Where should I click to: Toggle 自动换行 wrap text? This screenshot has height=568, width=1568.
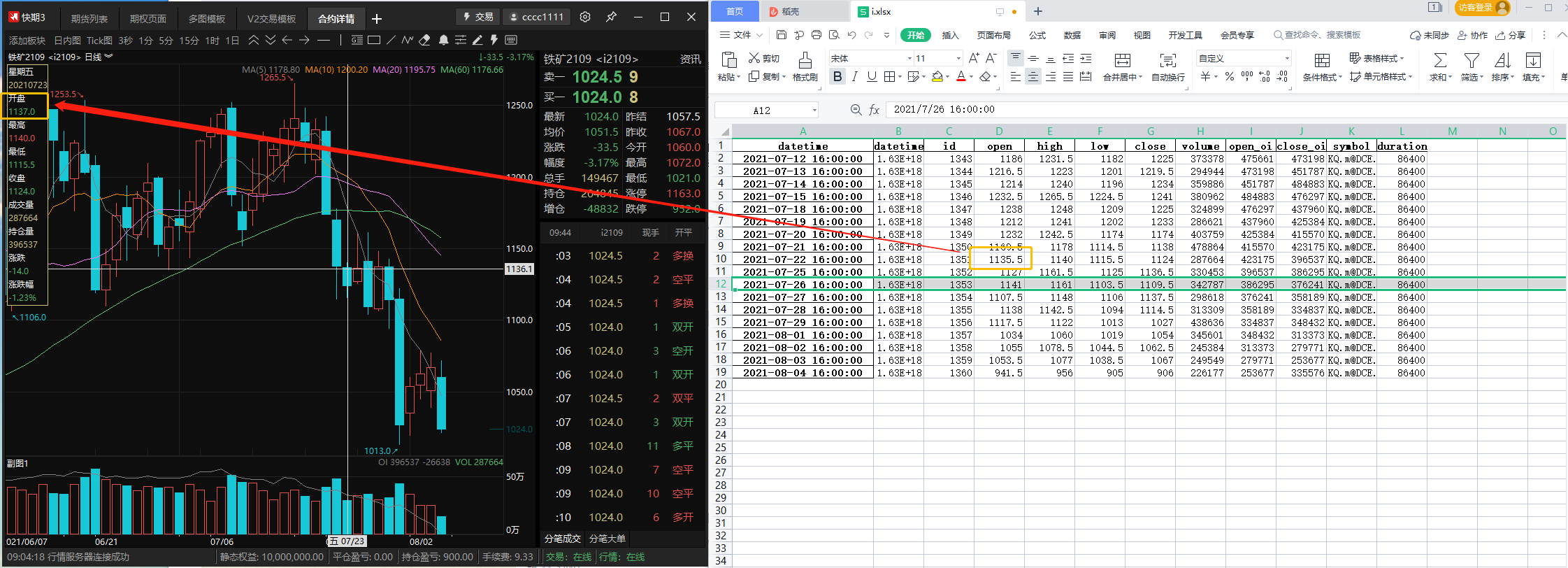pos(1167,61)
